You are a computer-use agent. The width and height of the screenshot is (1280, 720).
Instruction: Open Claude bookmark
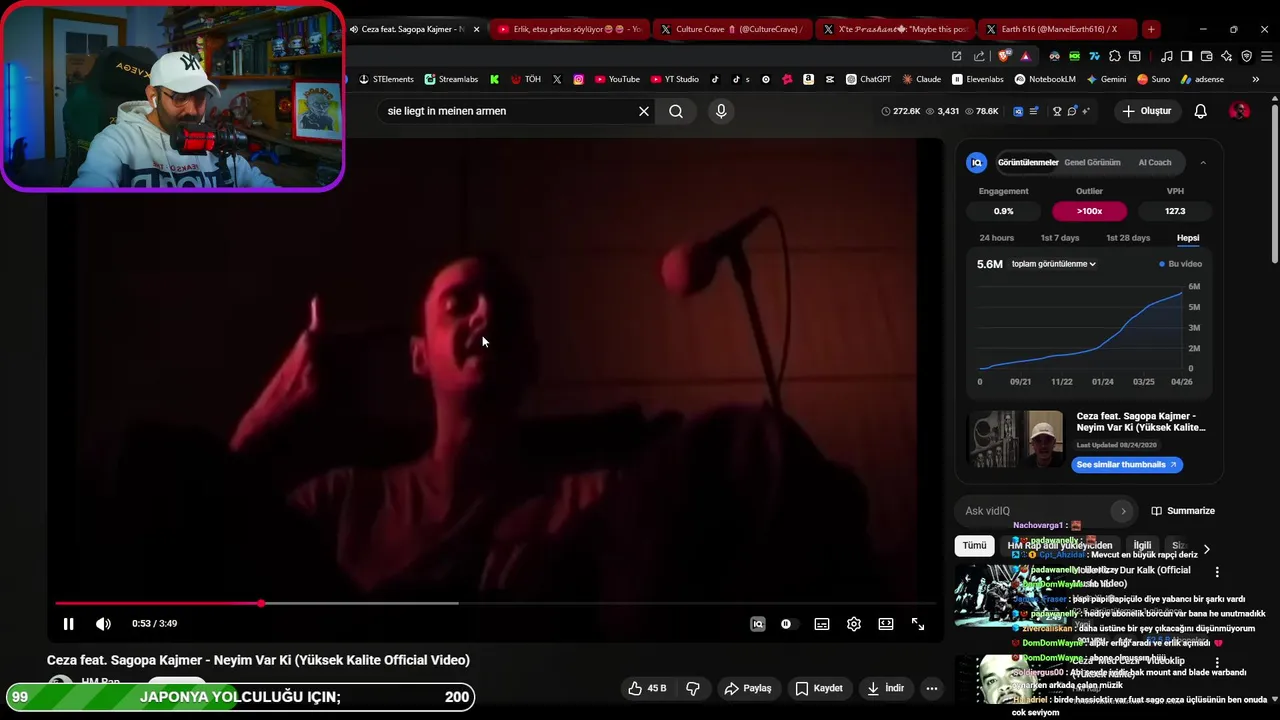(921, 79)
